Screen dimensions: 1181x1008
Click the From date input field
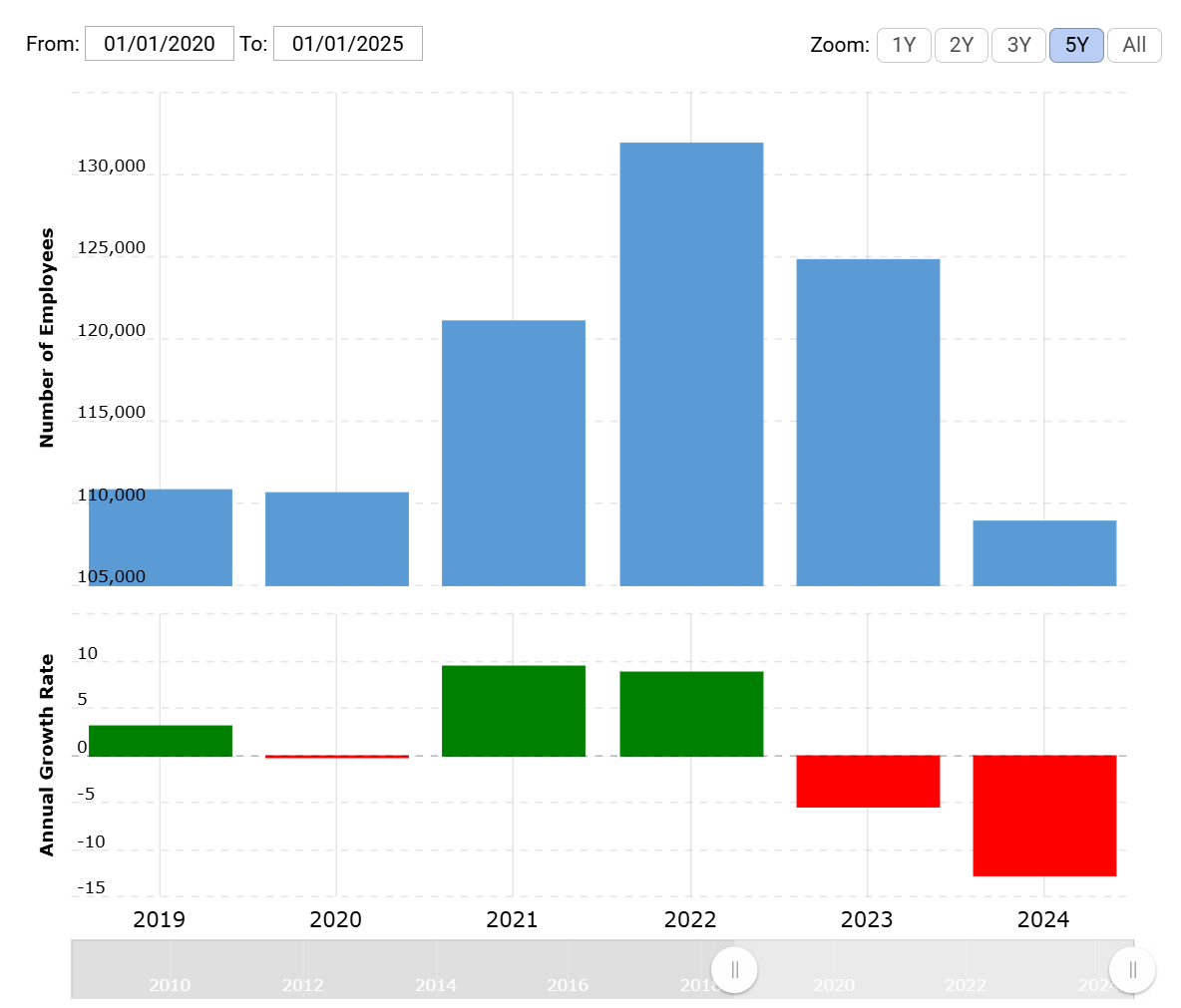coord(160,44)
